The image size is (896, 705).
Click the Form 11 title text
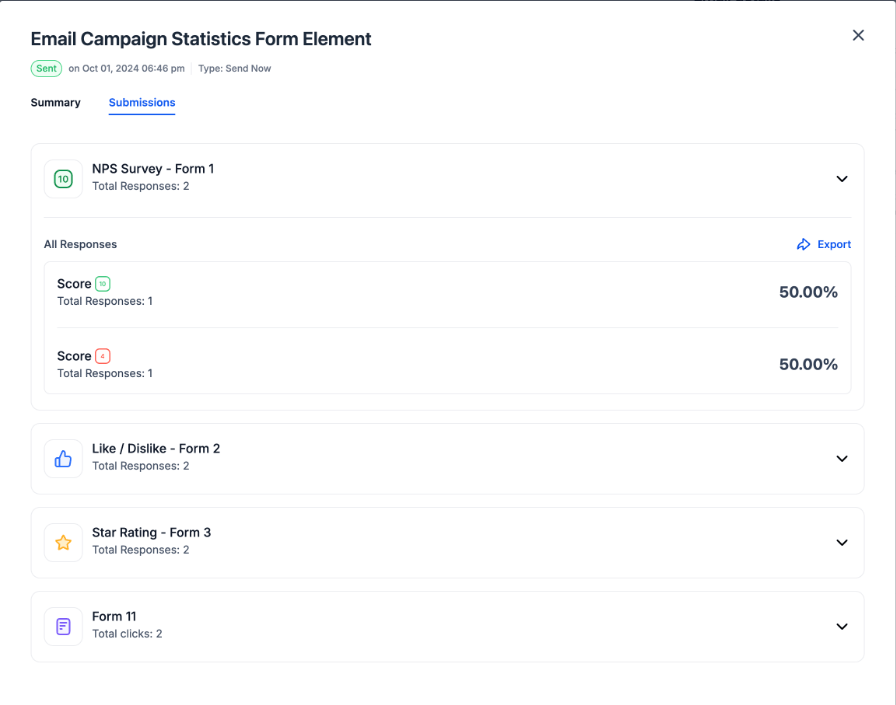(114, 616)
